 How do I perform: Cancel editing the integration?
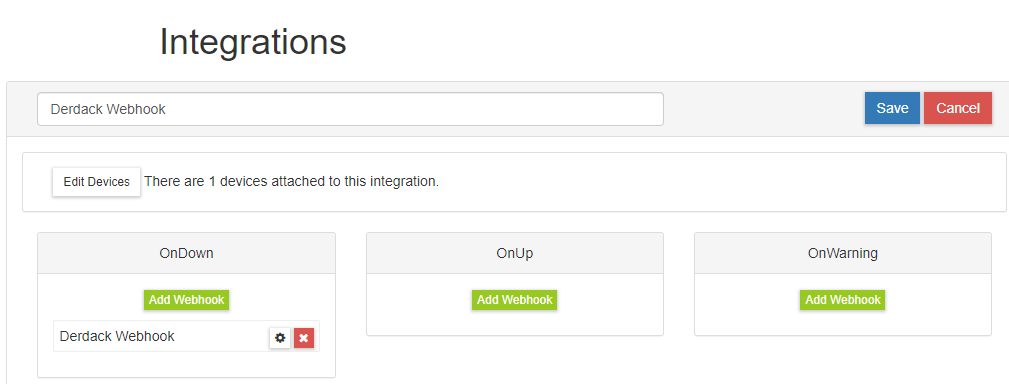pos(958,108)
